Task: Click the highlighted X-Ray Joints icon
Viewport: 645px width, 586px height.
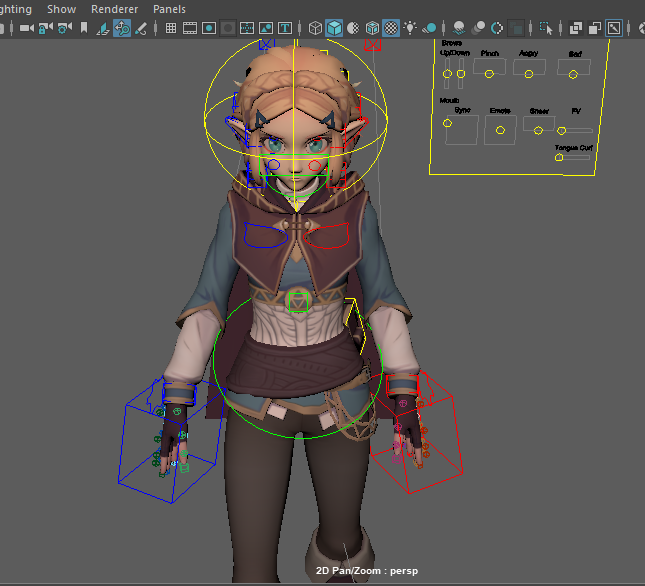Action: 614,28
